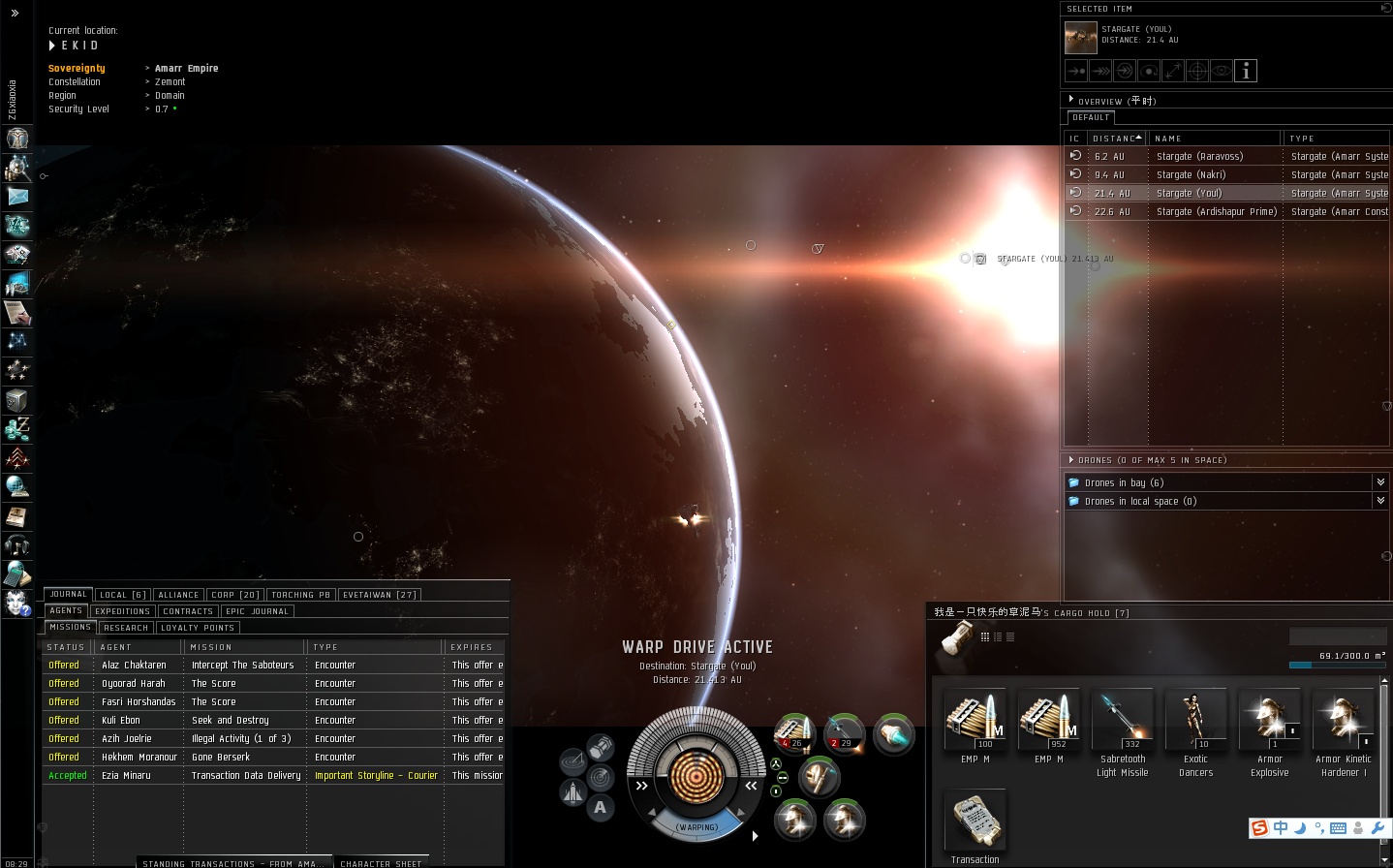Toggle Chinese/English input mode in IME bar
Screen dimensions: 1393x868
1281,828
